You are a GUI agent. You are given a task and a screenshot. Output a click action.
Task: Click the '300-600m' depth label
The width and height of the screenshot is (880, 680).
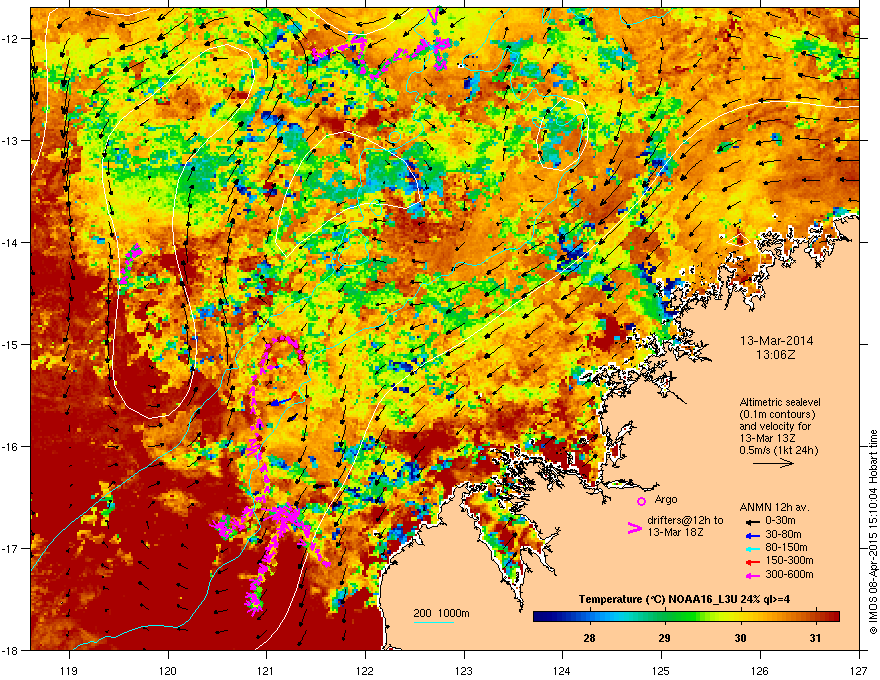[x=789, y=574]
